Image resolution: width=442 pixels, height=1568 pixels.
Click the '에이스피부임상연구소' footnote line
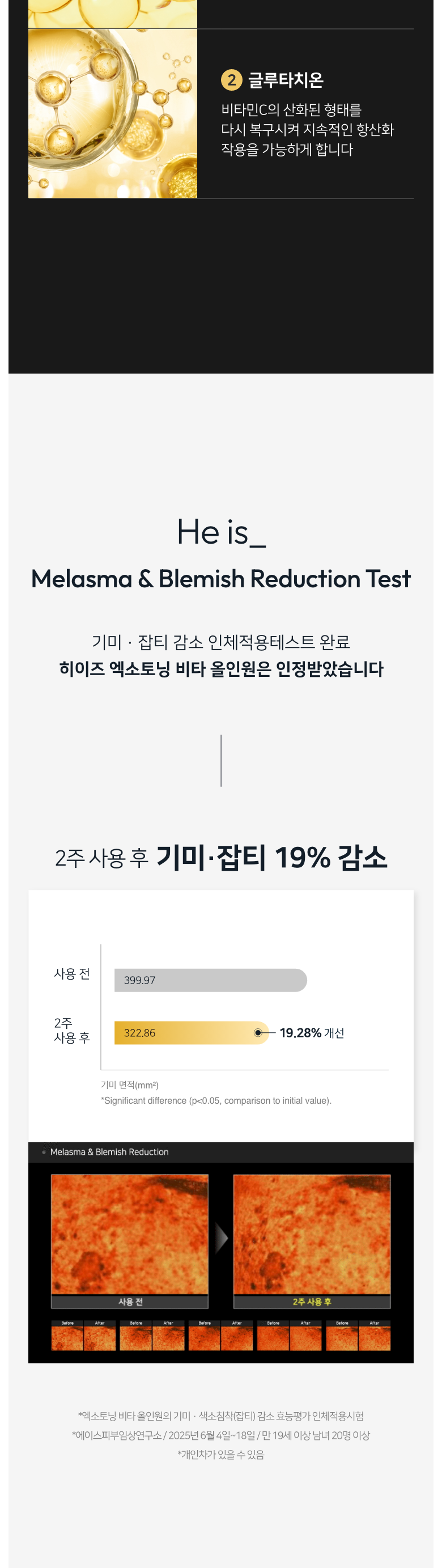[x=221, y=1435]
